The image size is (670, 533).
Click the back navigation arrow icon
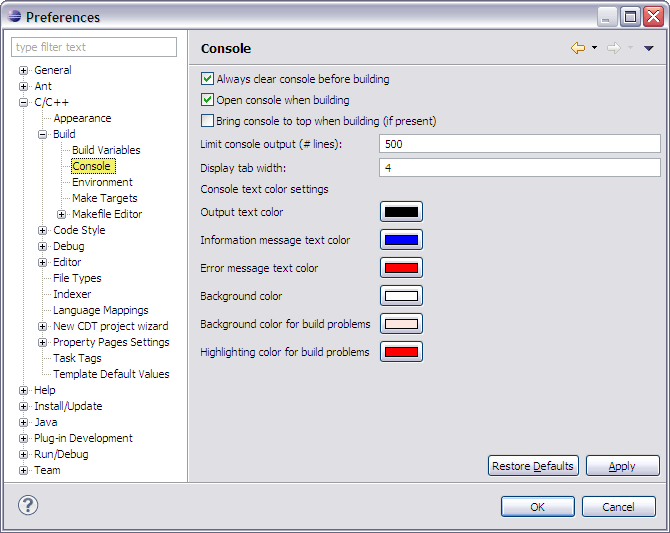click(x=578, y=48)
